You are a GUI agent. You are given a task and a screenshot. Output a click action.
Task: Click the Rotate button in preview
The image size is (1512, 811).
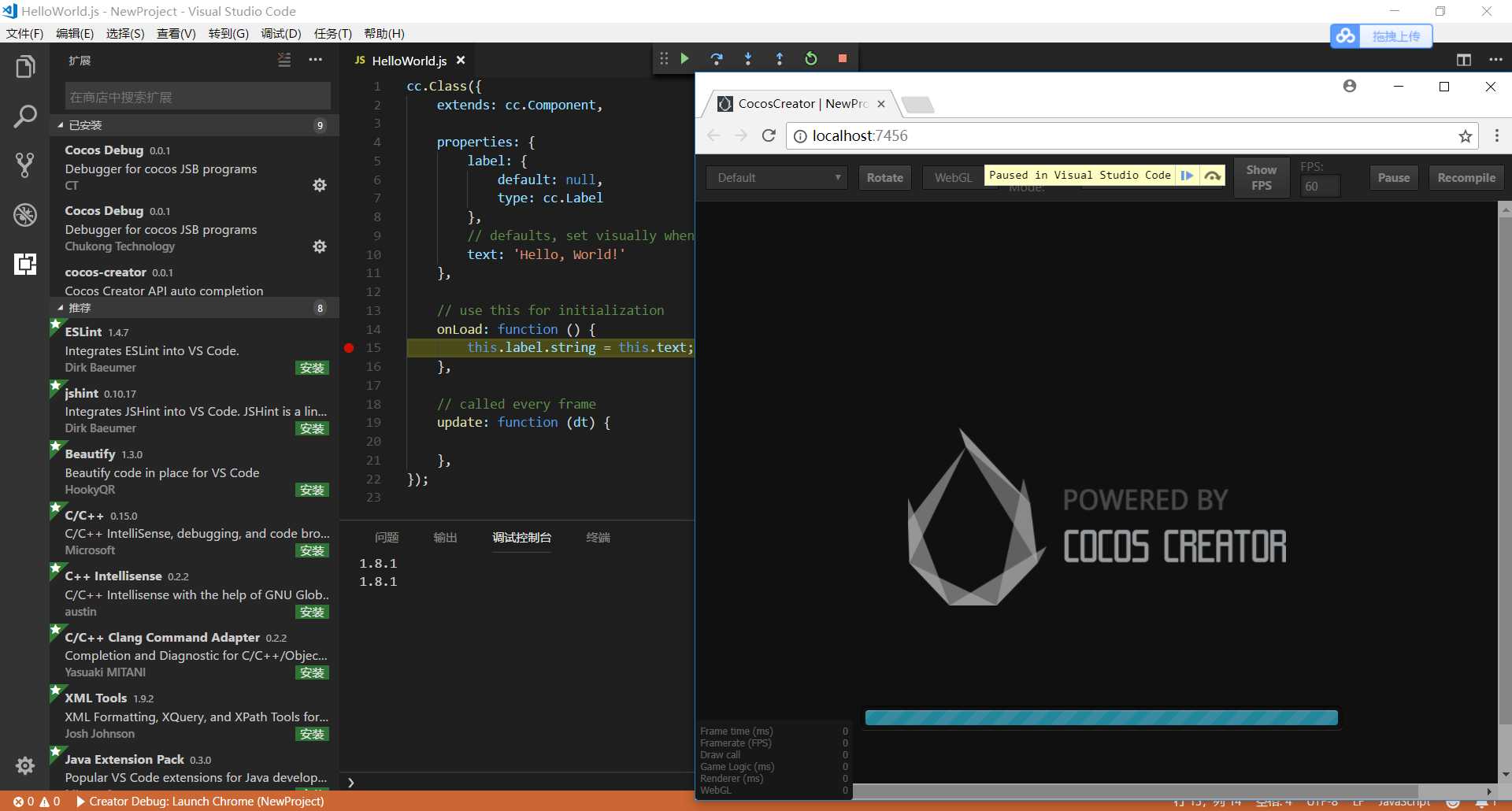tap(885, 178)
